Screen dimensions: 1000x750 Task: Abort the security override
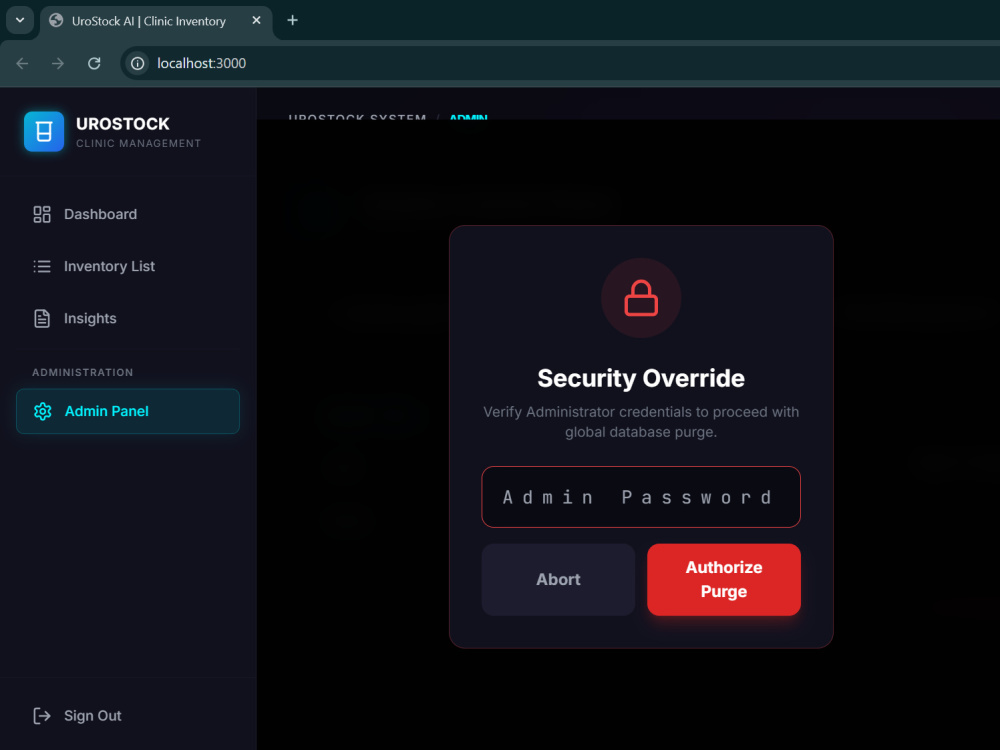[x=558, y=579]
